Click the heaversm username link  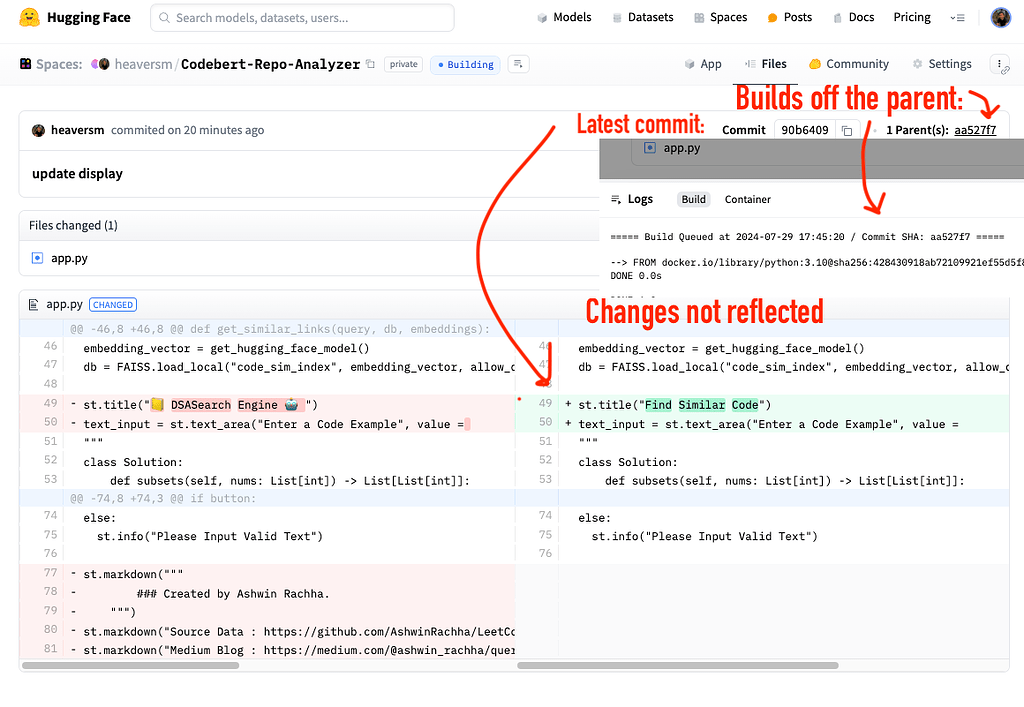point(143,63)
